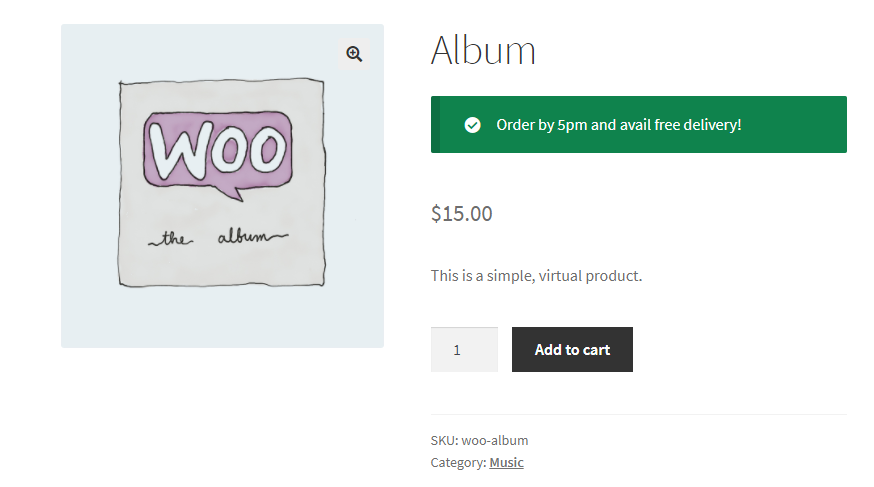Click the light blue image background below cover
874x487 pixels.
(222, 320)
